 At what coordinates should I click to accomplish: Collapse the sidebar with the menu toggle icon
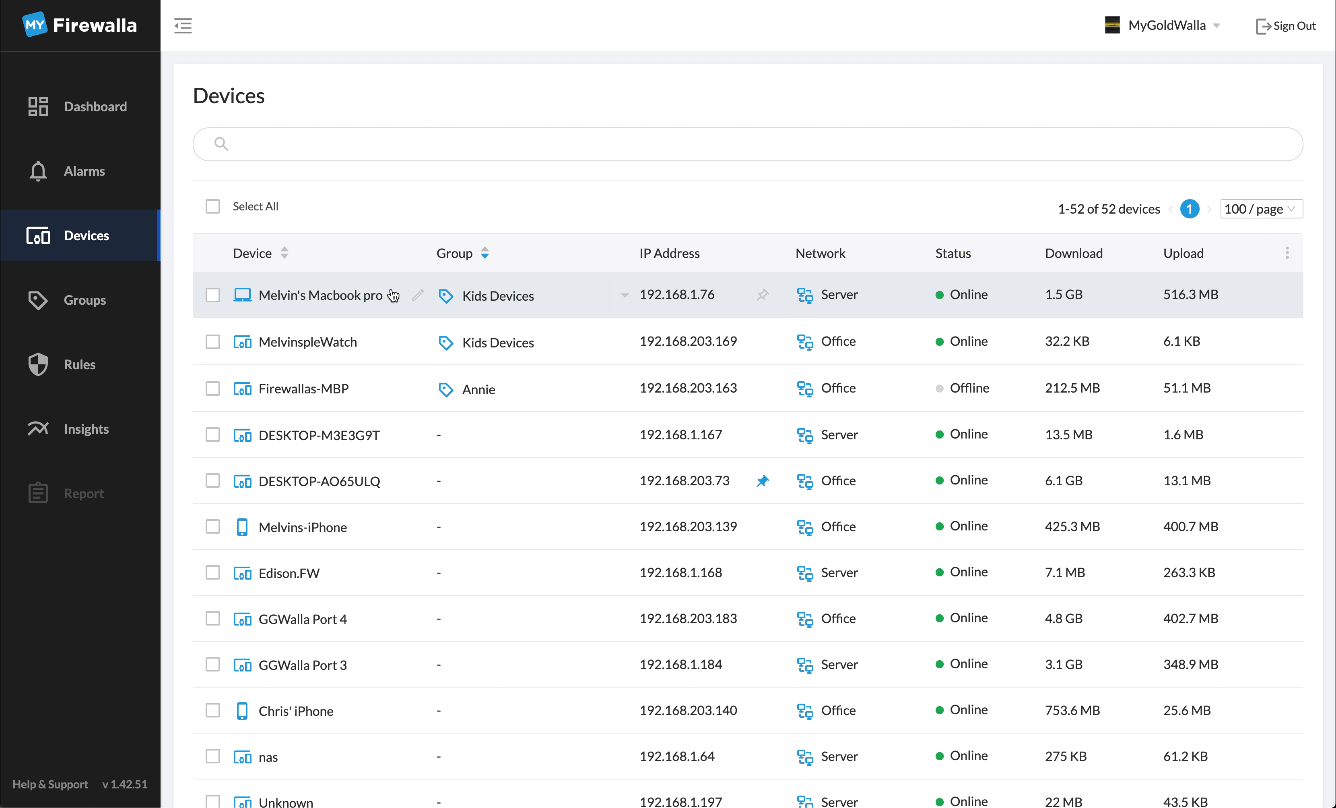(x=183, y=26)
